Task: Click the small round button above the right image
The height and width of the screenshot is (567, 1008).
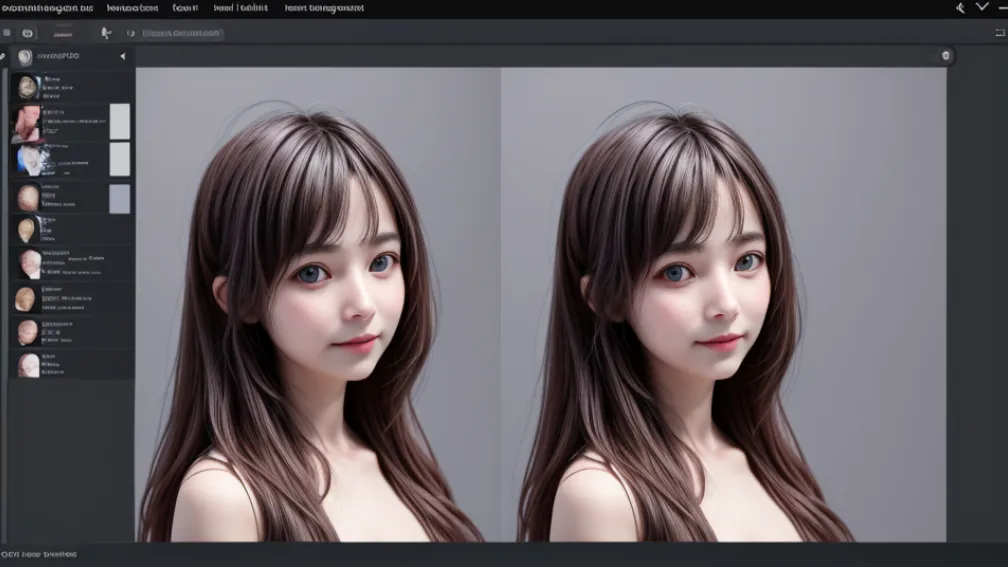Action: tap(946, 56)
